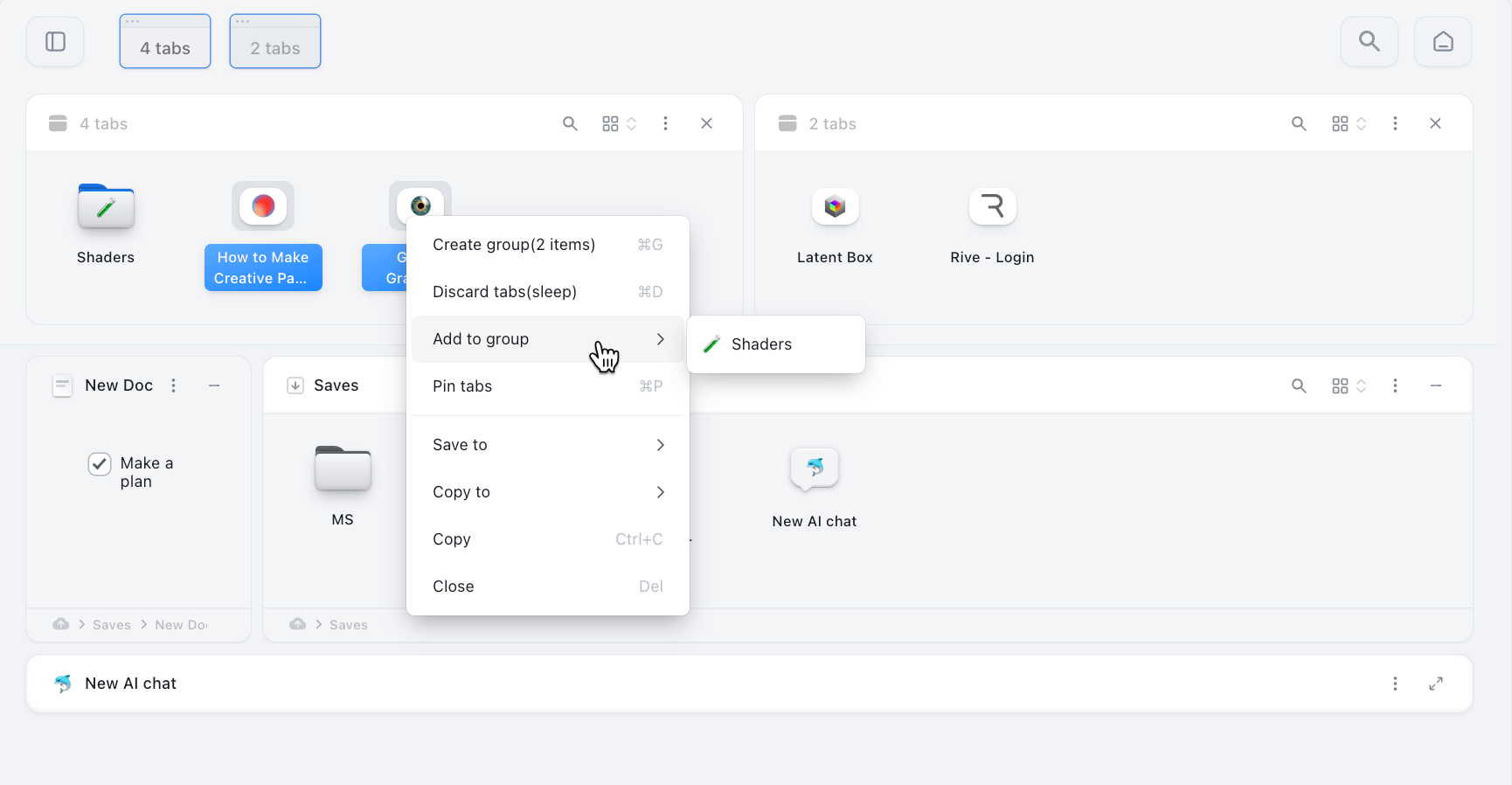Image resolution: width=1512 pixels, height=785 pixels.
Task: Toggle the Make a plan checkbox
Action: click(100, 464)
